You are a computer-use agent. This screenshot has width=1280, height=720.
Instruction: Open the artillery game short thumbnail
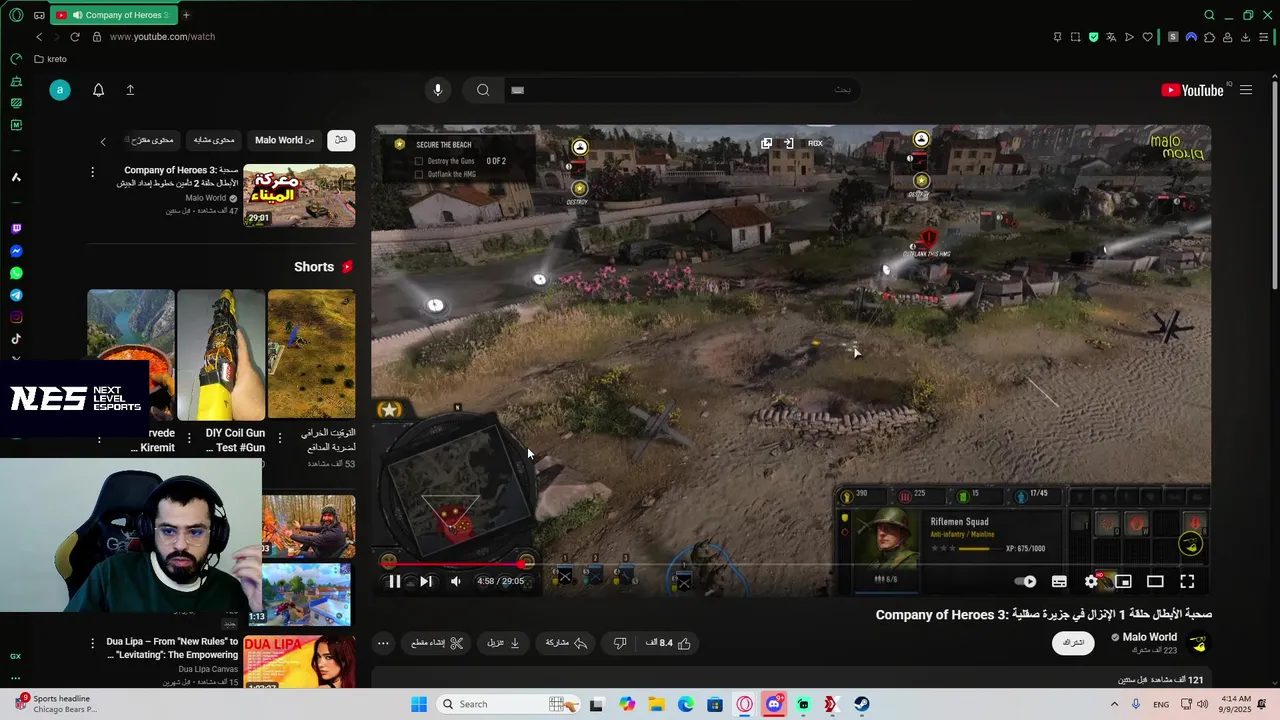pyautogui.click(x=311, y=355)
